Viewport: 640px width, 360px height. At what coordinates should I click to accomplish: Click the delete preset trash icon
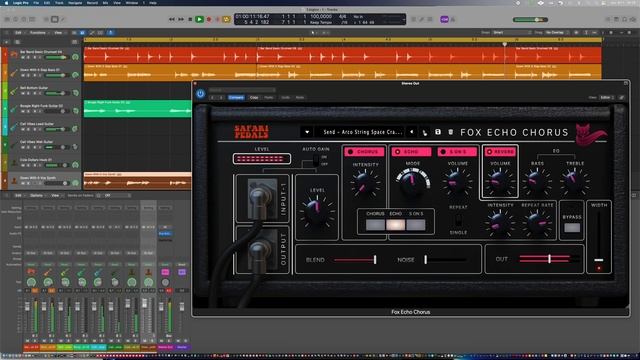[451, 132]
